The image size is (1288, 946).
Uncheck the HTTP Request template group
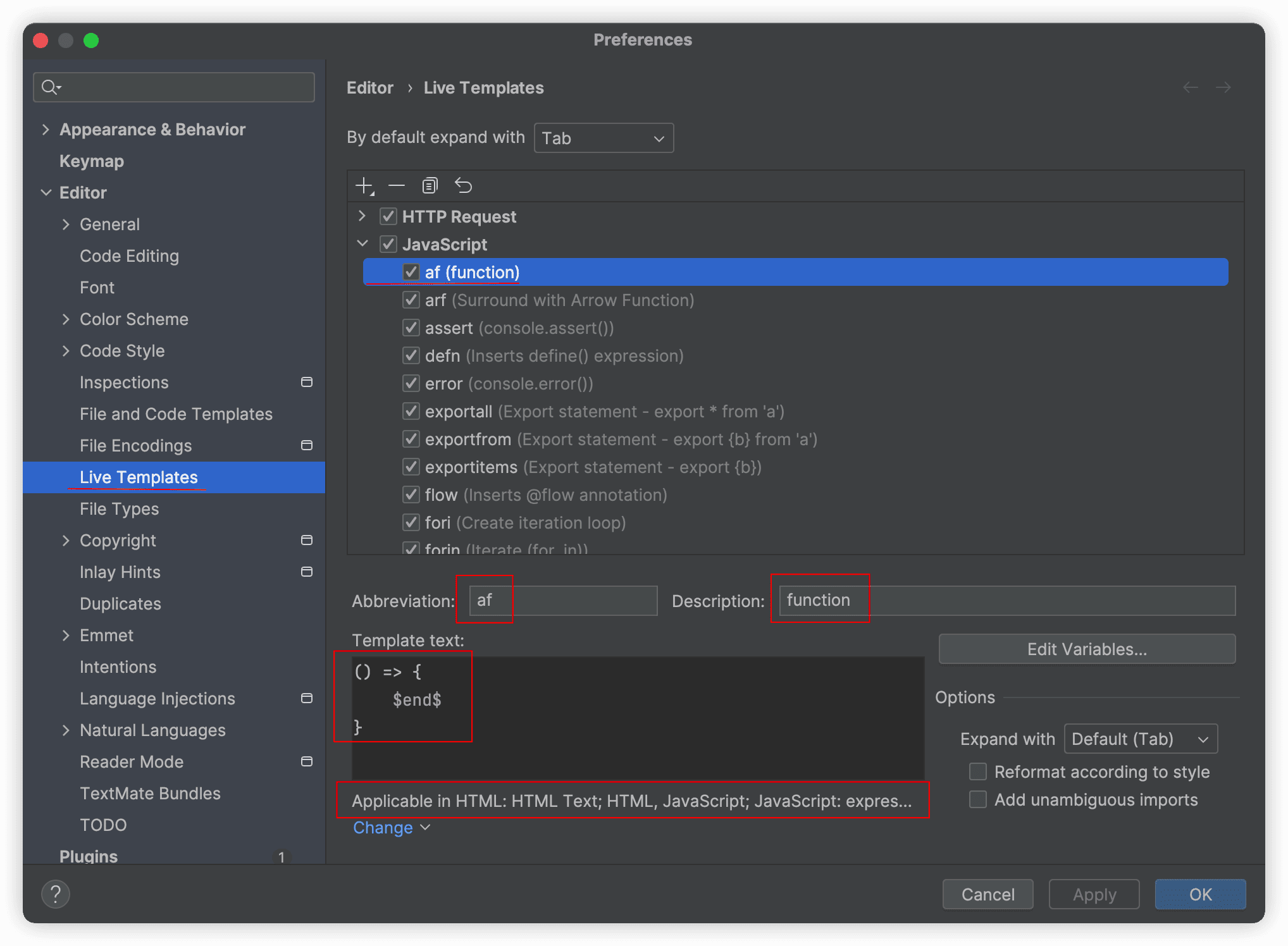tap(388, 216)
